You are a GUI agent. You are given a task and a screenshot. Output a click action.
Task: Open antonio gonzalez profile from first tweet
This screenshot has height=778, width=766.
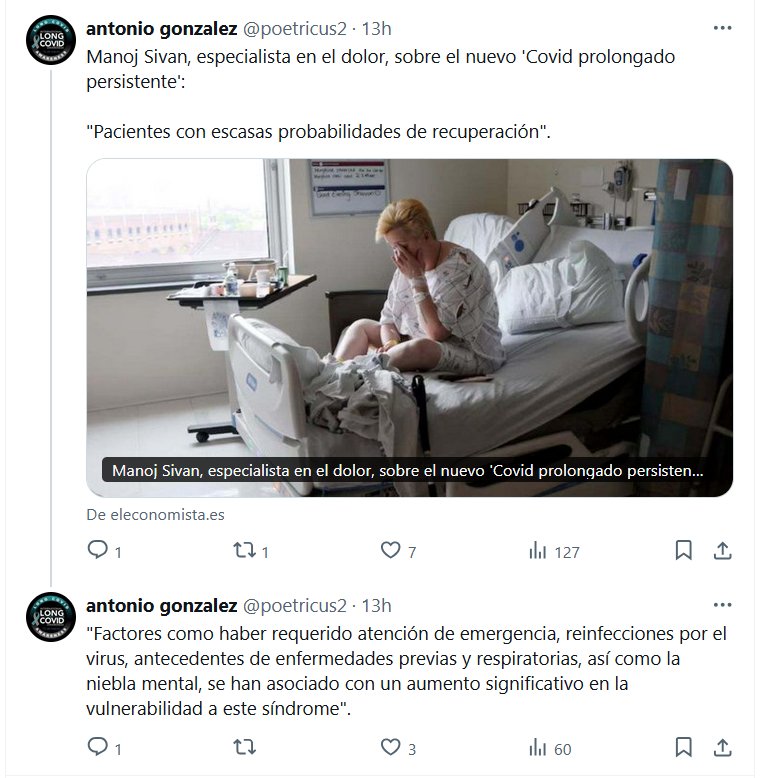click(x=162, y=29)
